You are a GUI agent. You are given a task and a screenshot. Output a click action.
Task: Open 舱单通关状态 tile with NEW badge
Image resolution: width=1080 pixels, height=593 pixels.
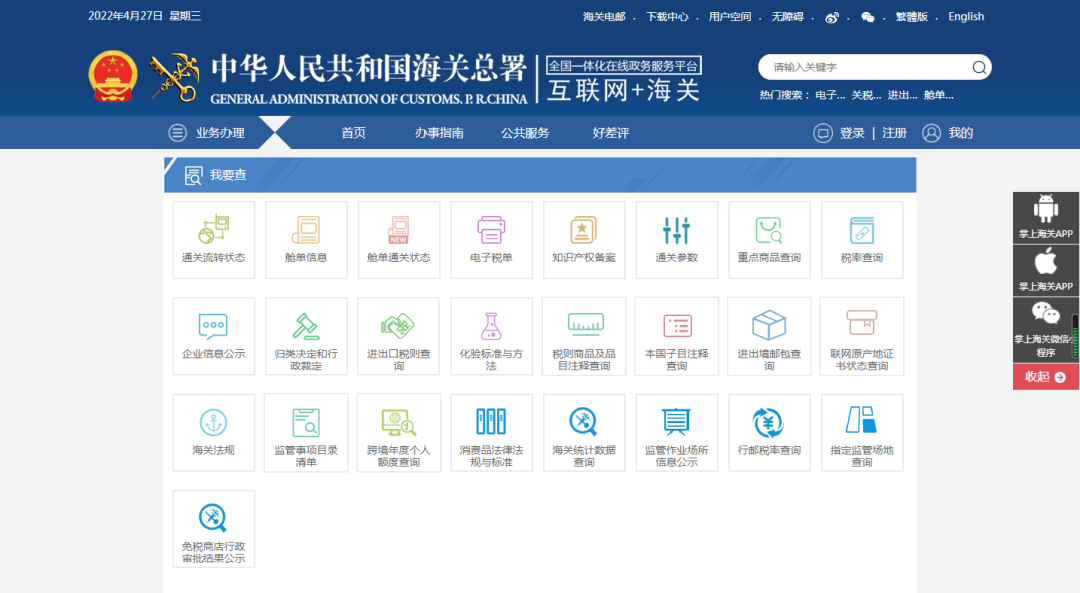point(399,240)
